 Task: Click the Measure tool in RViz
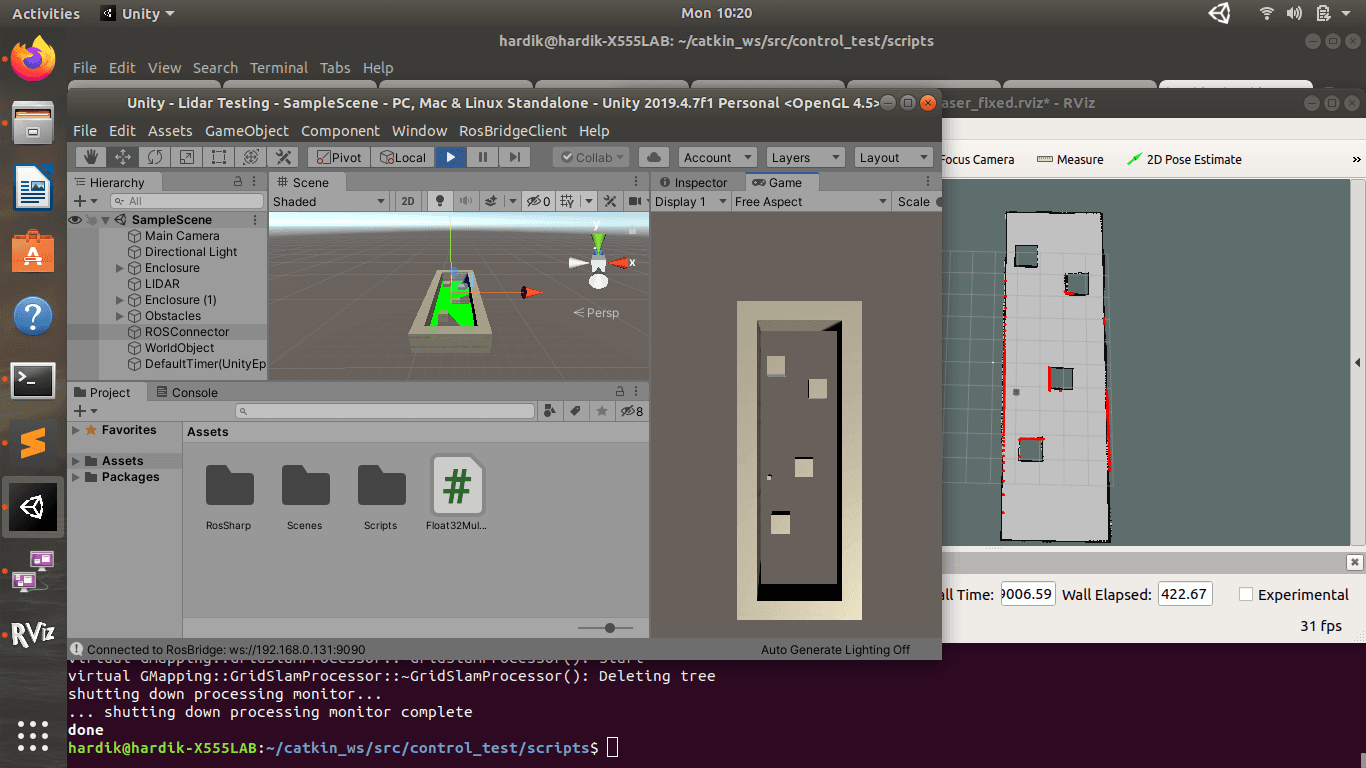1070,159
